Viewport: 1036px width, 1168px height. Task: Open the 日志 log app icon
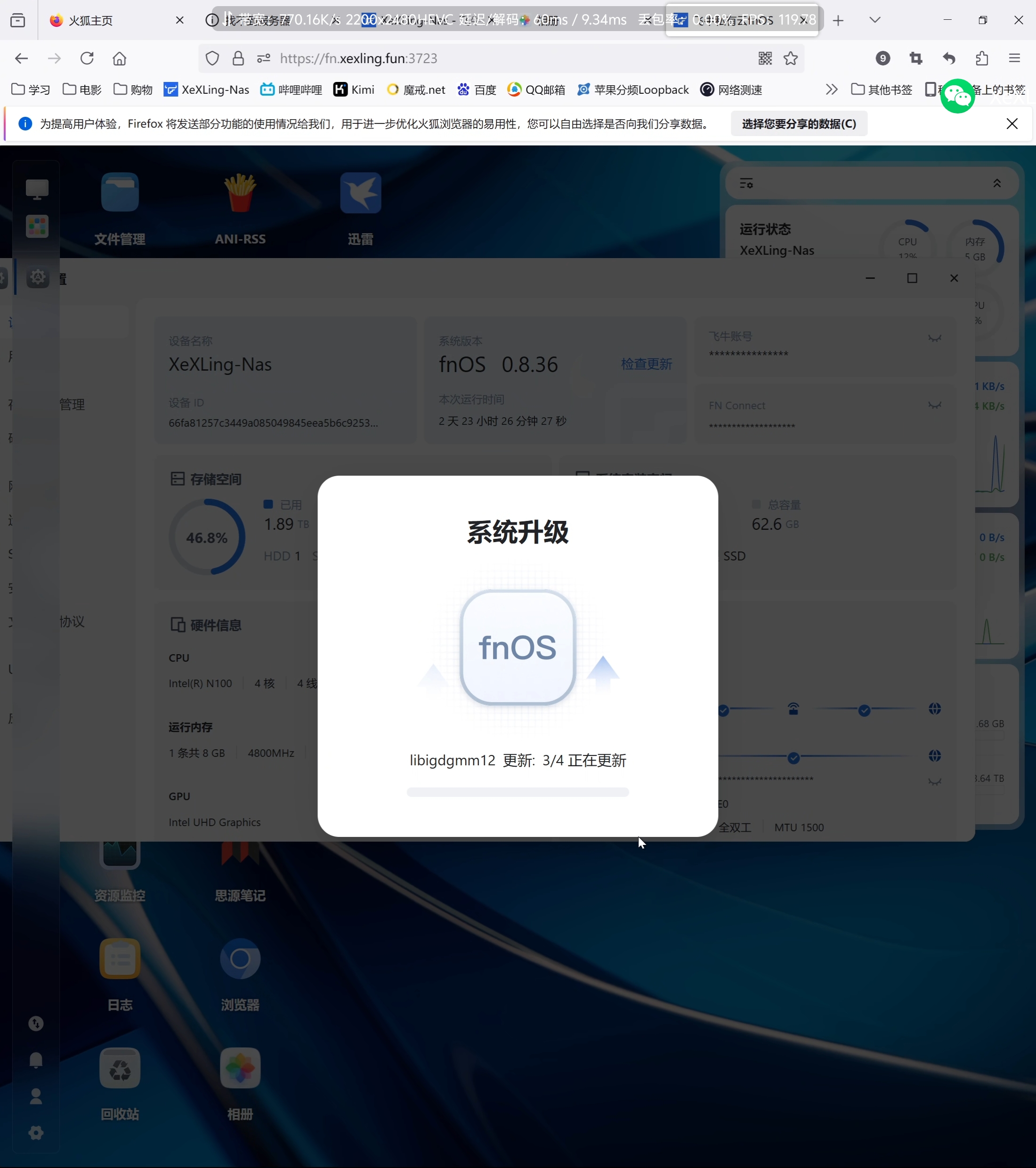tap(120, 958)
